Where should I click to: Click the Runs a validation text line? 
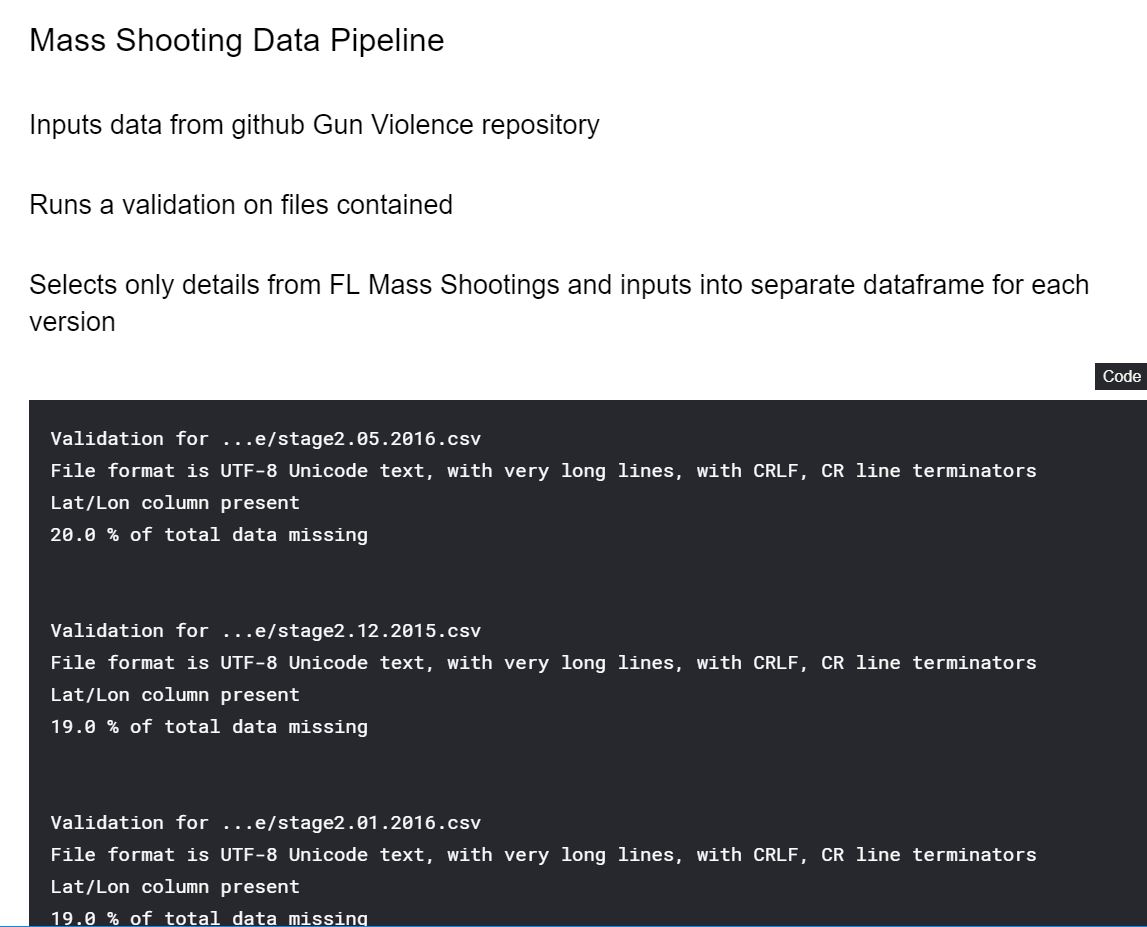click(x=240, y=205)
